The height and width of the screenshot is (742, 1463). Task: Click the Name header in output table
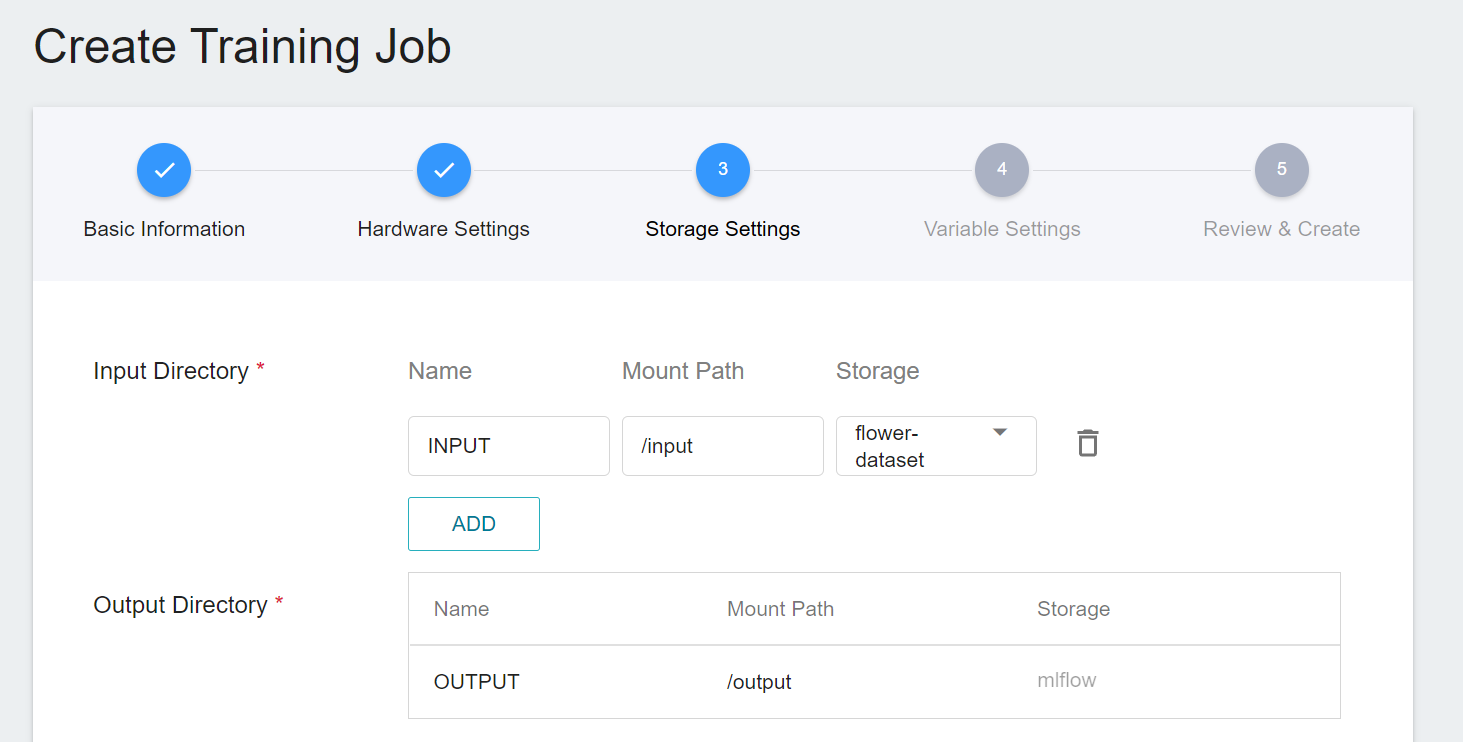[462, 609]
